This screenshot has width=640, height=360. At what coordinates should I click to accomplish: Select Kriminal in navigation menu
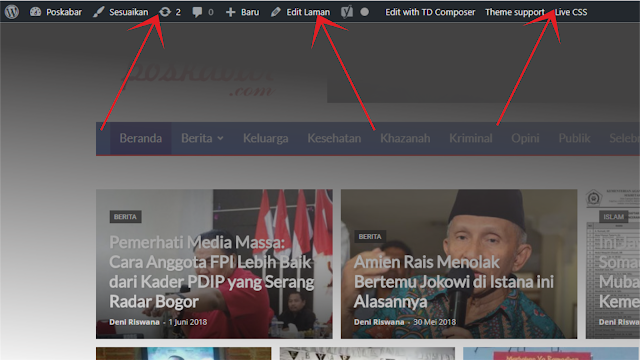pos(471,138)
